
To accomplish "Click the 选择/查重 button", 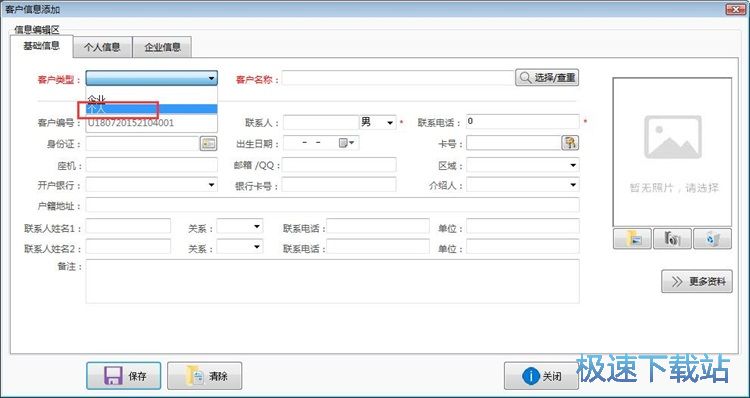I will (547, 77).
